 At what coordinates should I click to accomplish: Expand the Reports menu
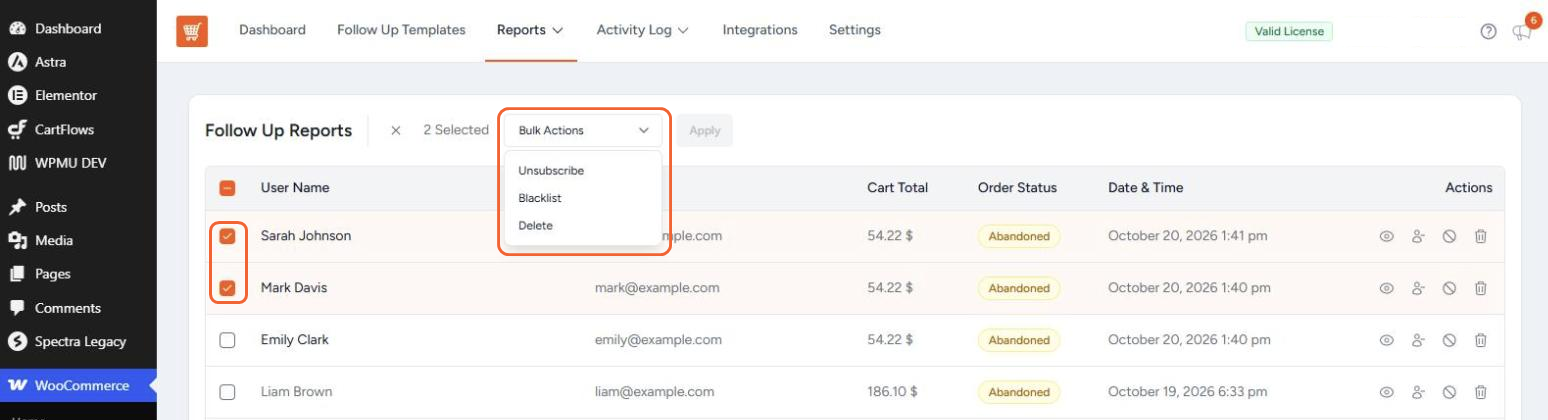pos(530,30)
